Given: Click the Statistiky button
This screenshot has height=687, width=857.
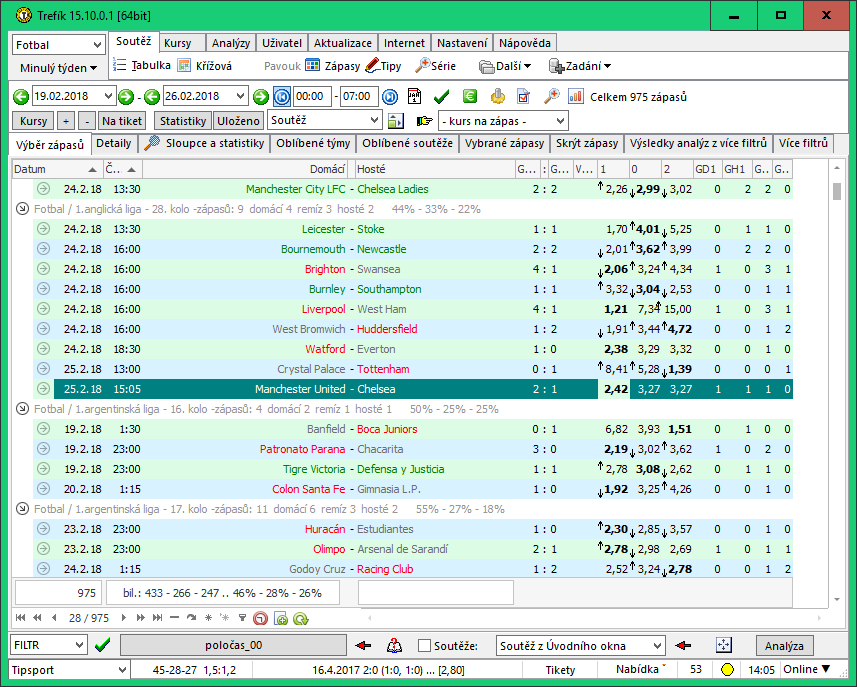Looking at the screenshot, I should (183, 121).
